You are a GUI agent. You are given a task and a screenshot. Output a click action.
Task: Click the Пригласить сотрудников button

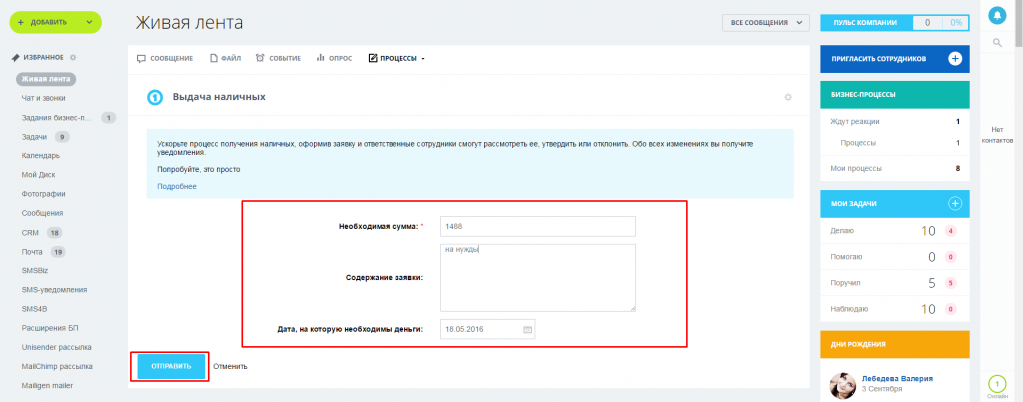click(x=894, y=59)
